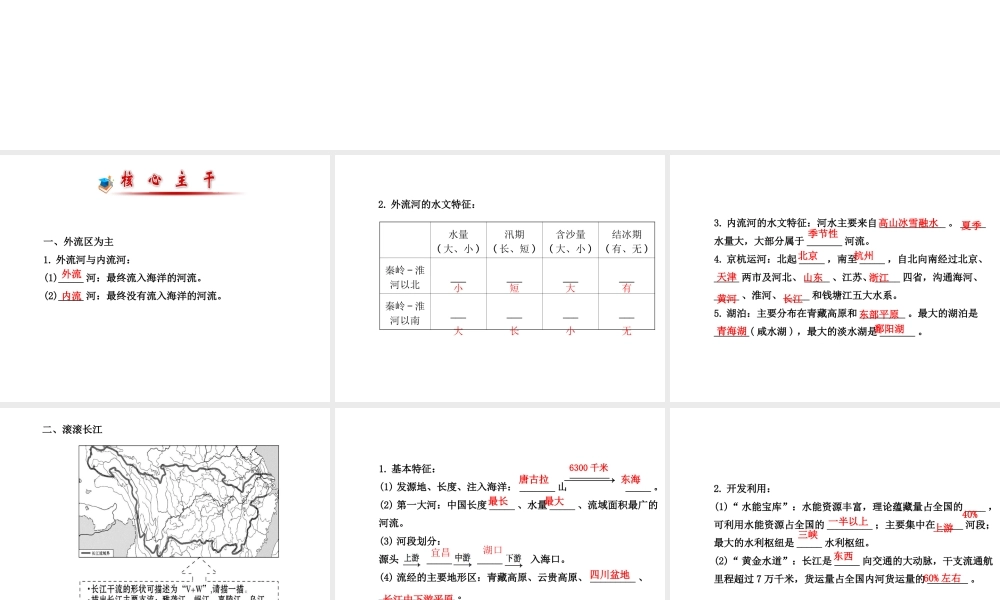Click the row label 秦岭-淮河以北
Viewport: 1000px width, 600px height.
[x=405, y=277]
